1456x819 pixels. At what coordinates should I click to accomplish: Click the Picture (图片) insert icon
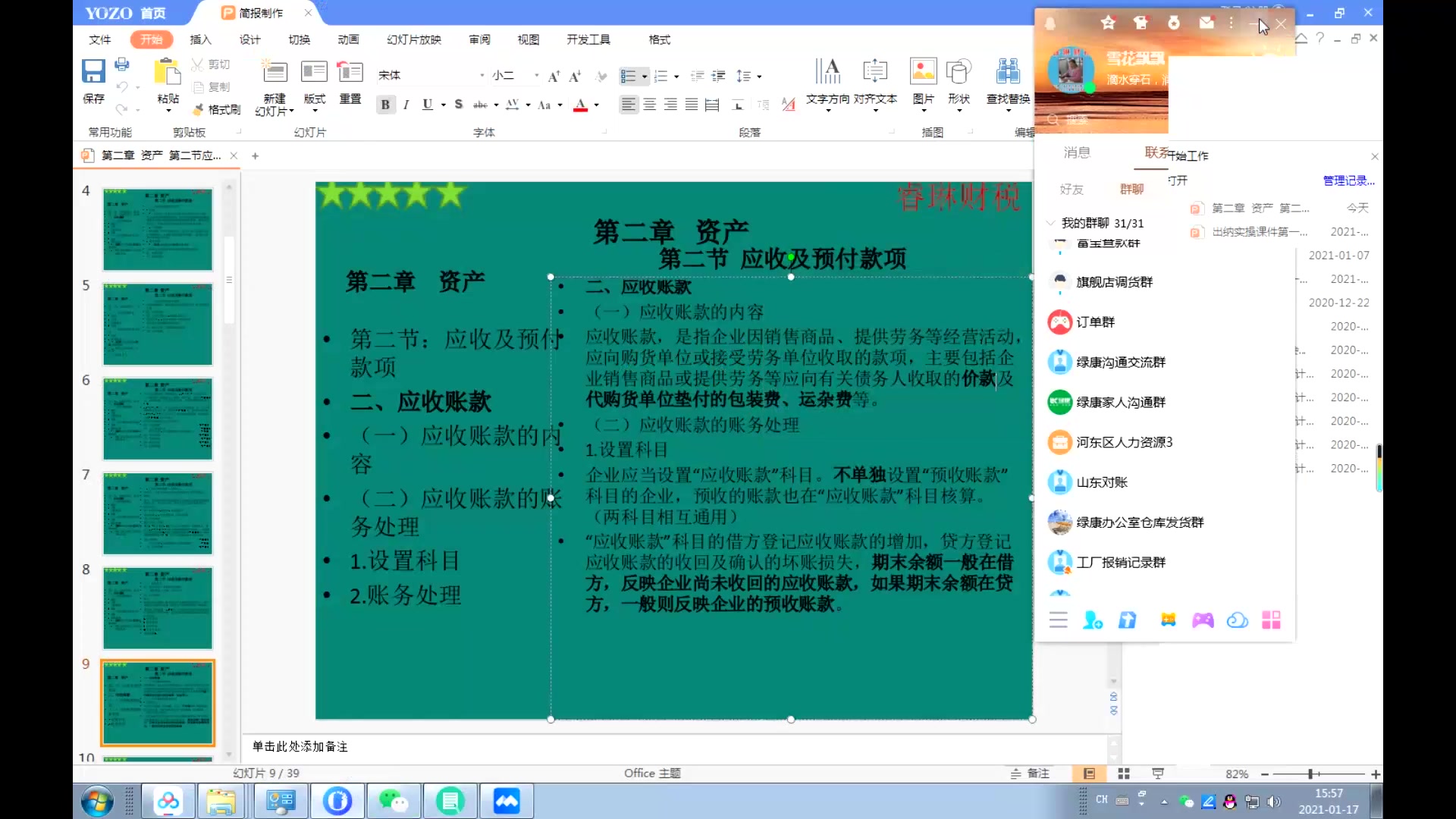(923, 71)
